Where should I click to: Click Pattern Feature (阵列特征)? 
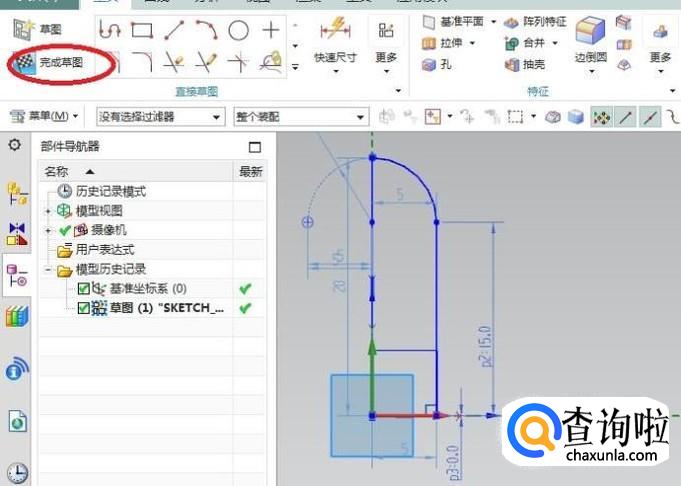point(535,22)
